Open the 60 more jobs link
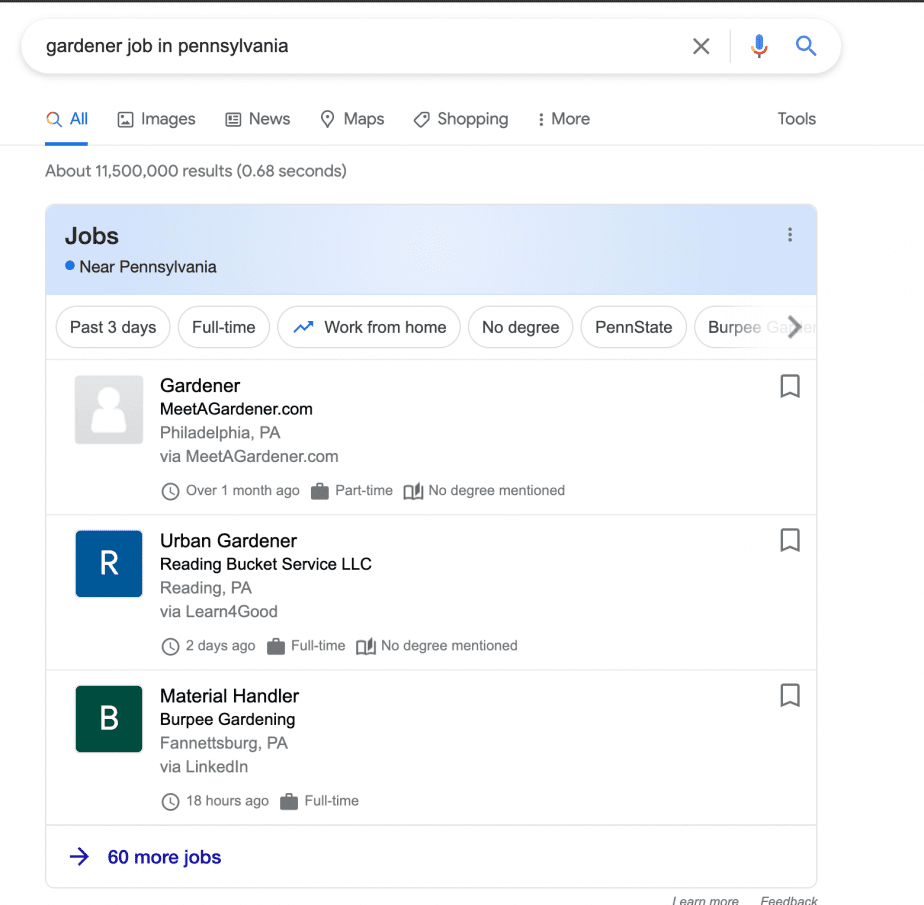This screenshot has width=924, height=905. pos(164,857)
